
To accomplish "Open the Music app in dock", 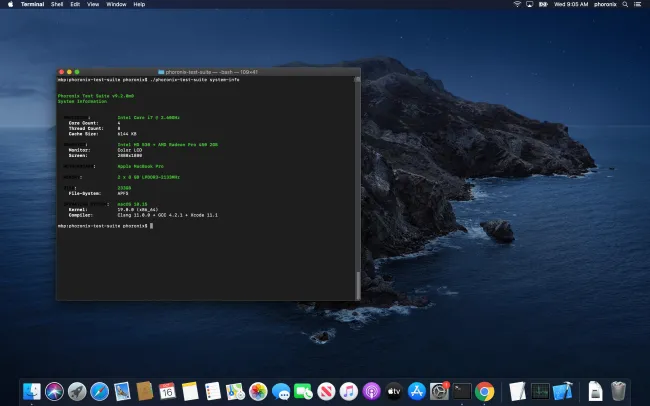I will (349, 391).
